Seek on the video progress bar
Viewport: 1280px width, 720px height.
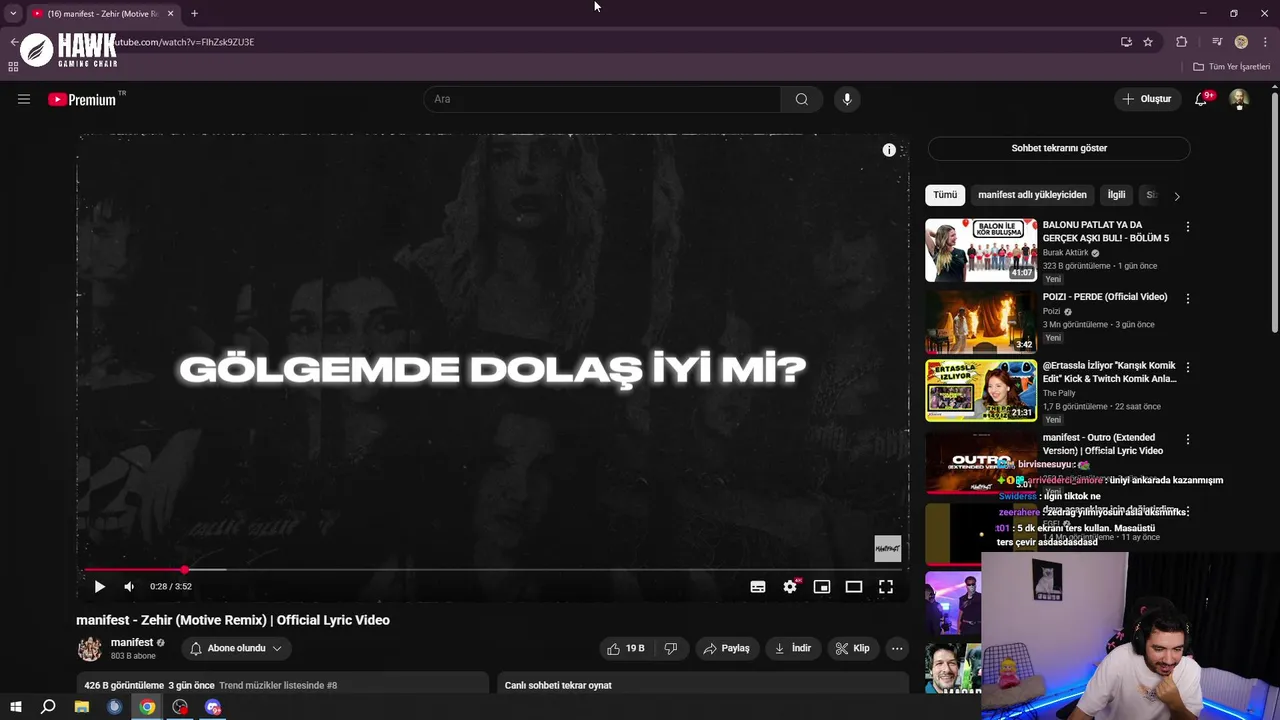pos(492,570)
